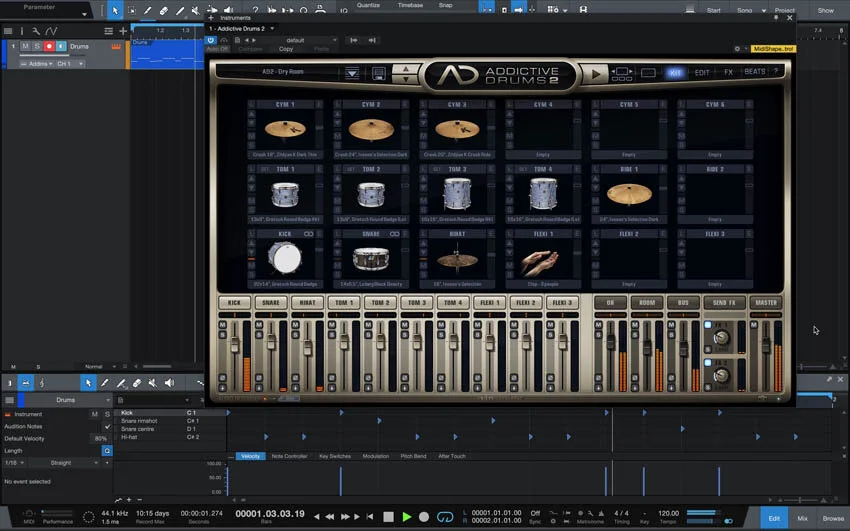Viewport: 850px width, 531px height.
Task: Click the Kick drum kit piece image
Action: tap(285, 259)
